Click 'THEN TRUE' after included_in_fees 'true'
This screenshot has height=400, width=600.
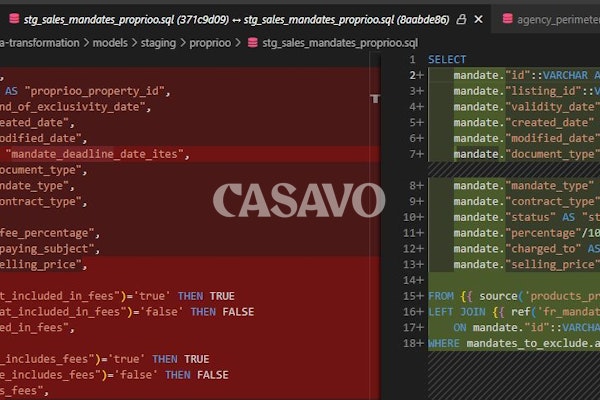click(x=206, y=296)
